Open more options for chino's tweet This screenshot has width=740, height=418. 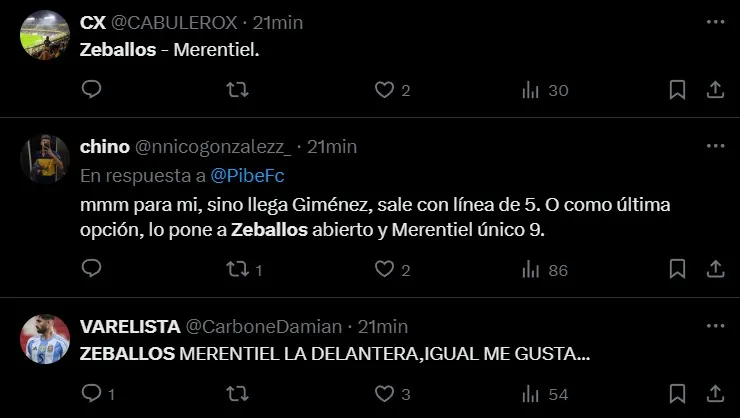pyautogui.click(x=715, y=146)
